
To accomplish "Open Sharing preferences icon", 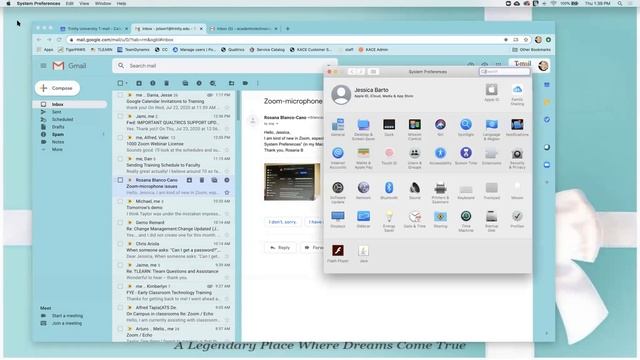I will pyautogui.click(x=440, y=216).
